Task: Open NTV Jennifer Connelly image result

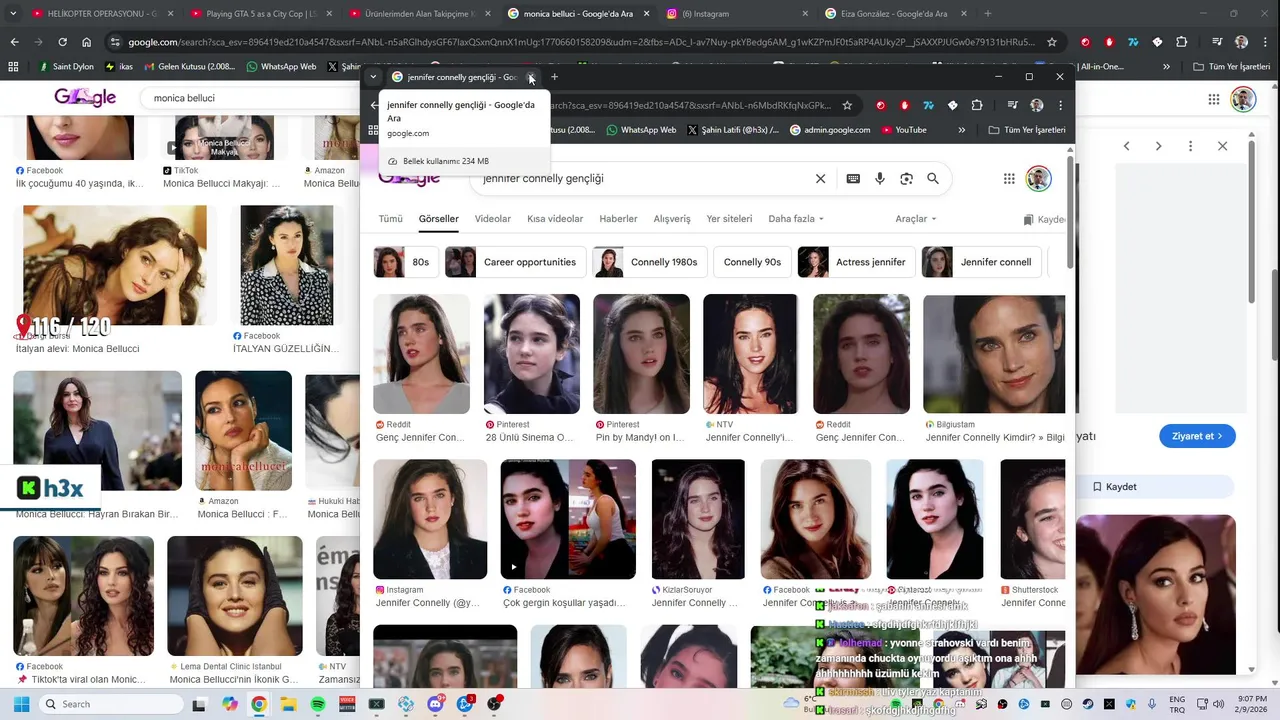Action: coord(750,354)
